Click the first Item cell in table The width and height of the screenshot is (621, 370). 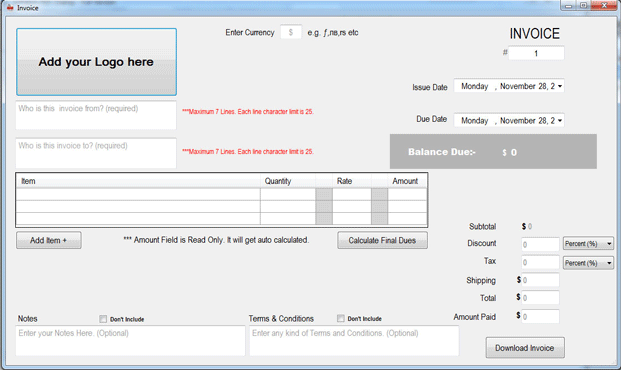(138, 194)
